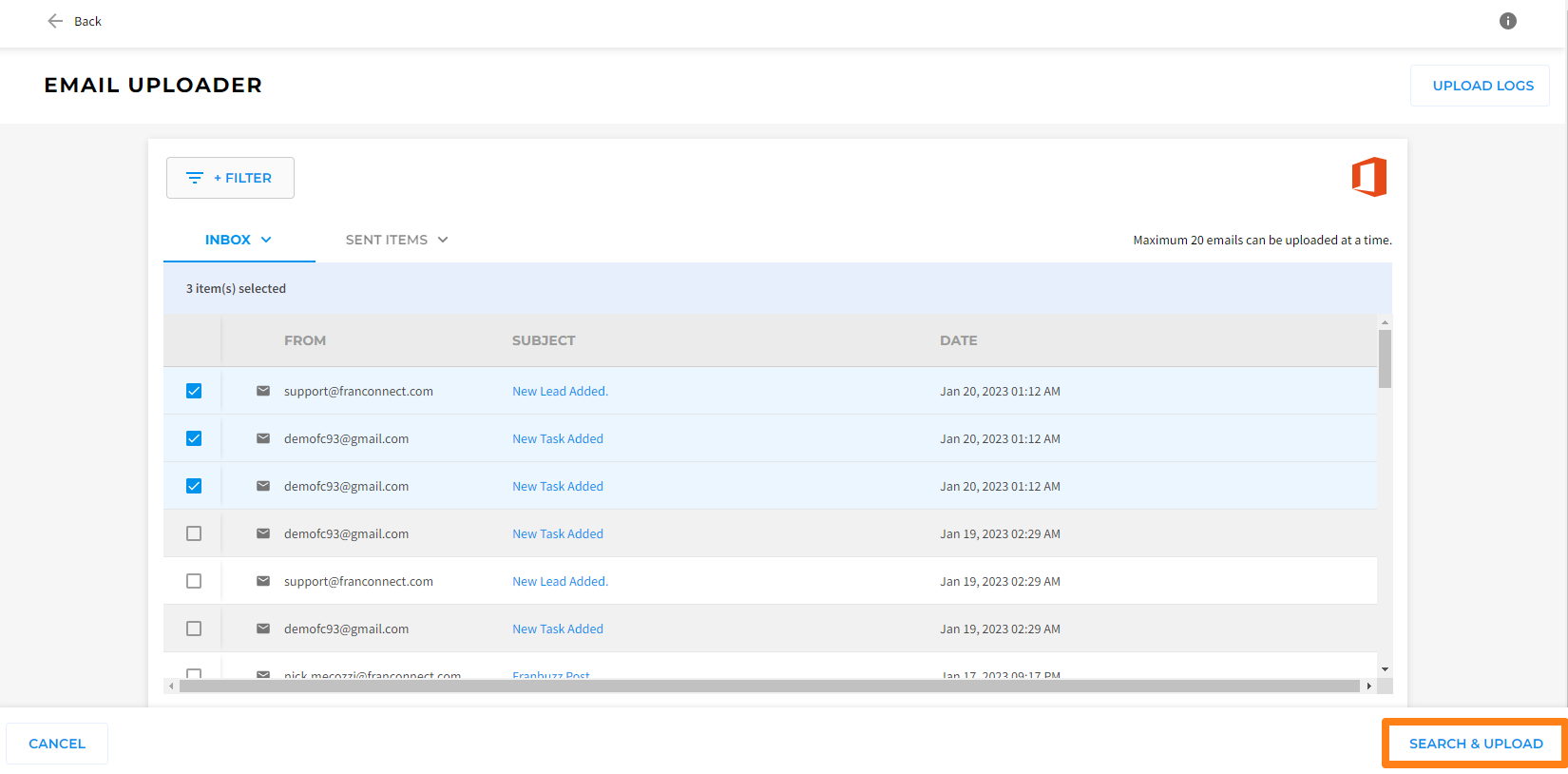1568x774 pixels.
Task: Expand the Inbox dropdown chevron
Action: point(266,240)
